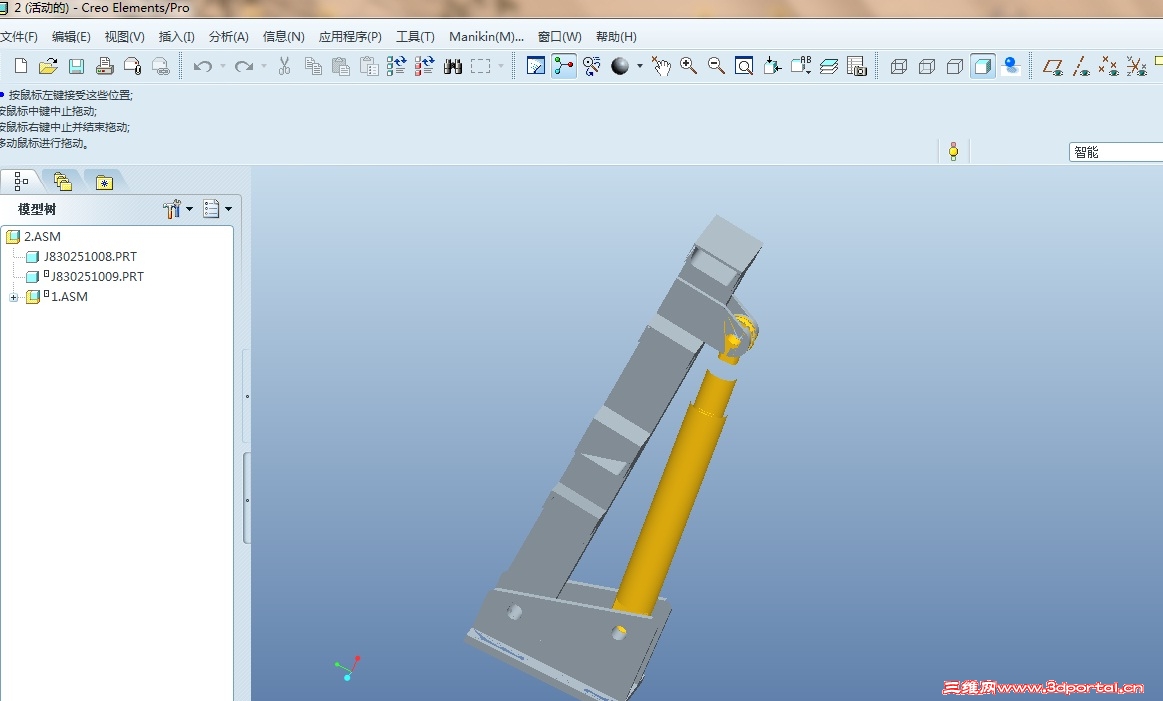Open the appearance sphere dropdown arrow
The width and height of the screenshot is (1163, 701).
(639, 66)
